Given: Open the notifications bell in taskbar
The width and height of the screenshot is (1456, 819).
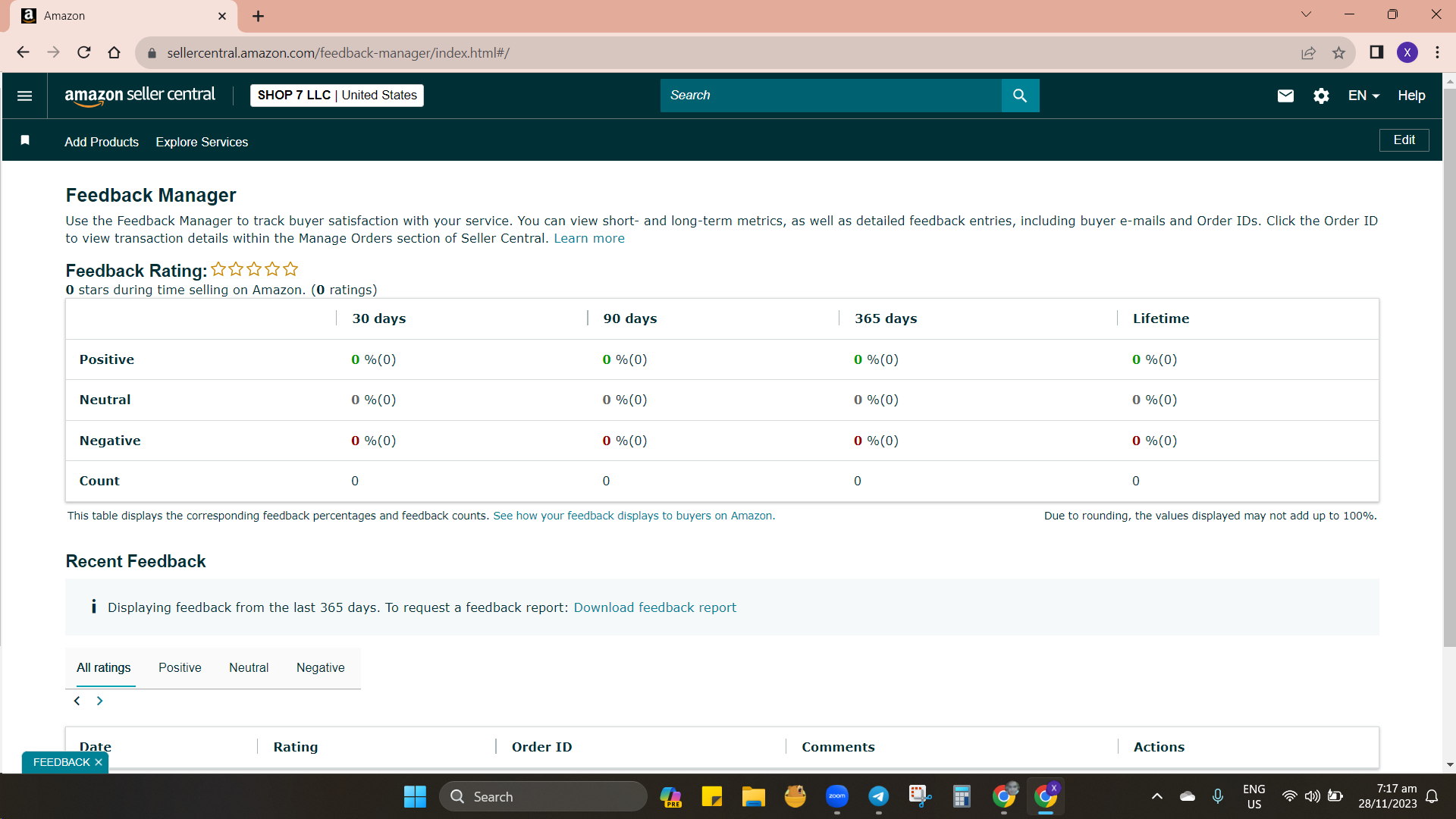Looking at the screenshot, I should (x=1432, y=796).
